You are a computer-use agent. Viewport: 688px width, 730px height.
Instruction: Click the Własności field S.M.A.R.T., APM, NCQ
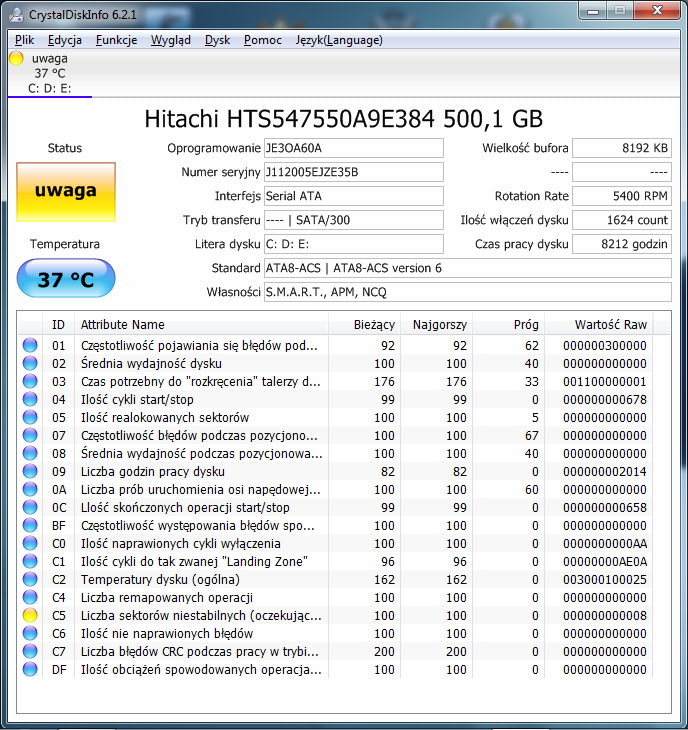pyautogui.click(x=467, y=292)
